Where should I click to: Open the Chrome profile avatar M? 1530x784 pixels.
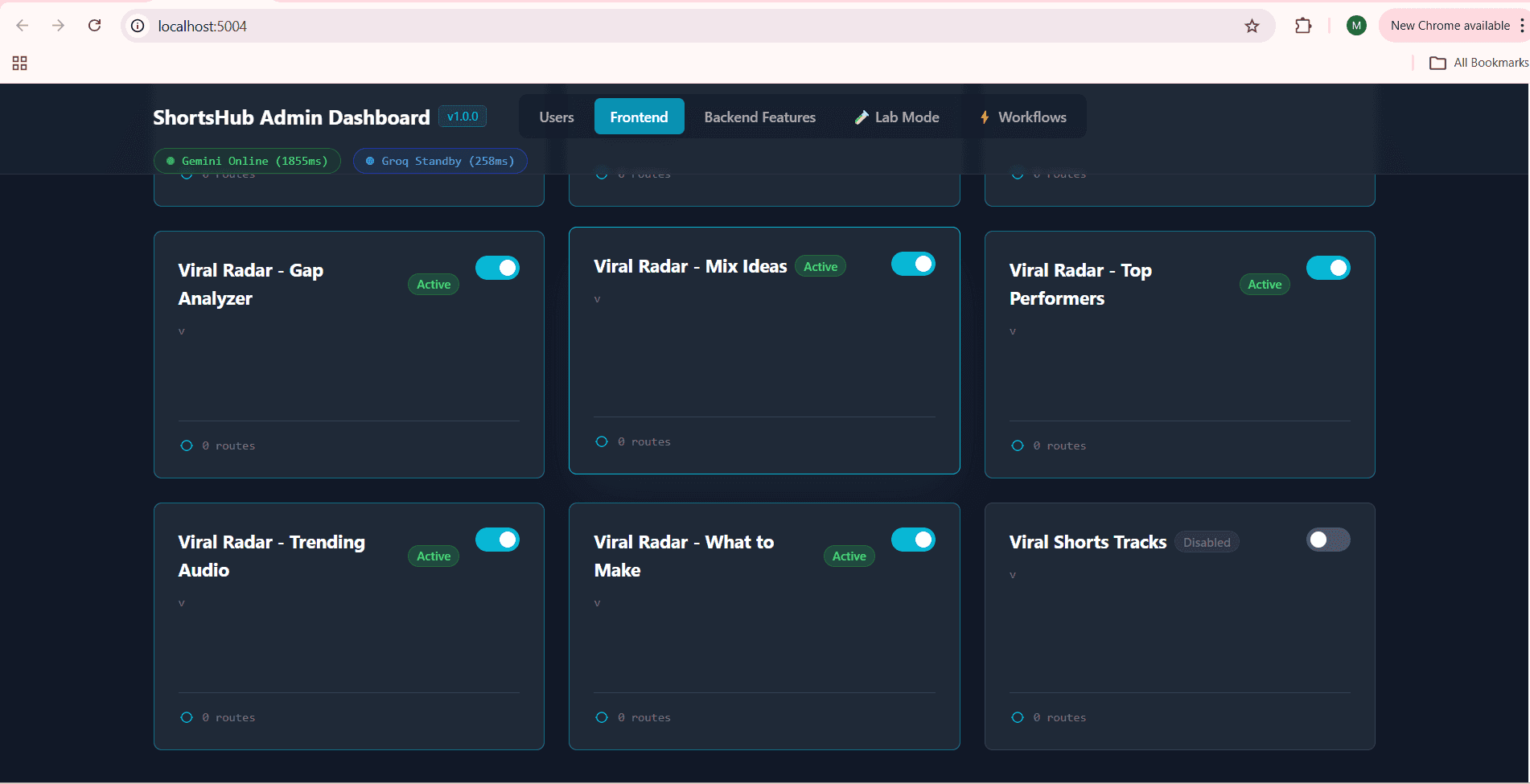[1356, 26]
